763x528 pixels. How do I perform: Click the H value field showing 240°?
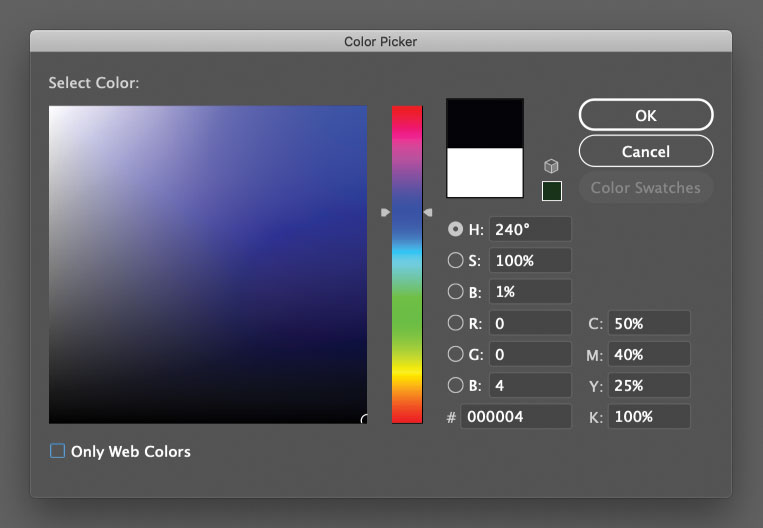[530, 229]
